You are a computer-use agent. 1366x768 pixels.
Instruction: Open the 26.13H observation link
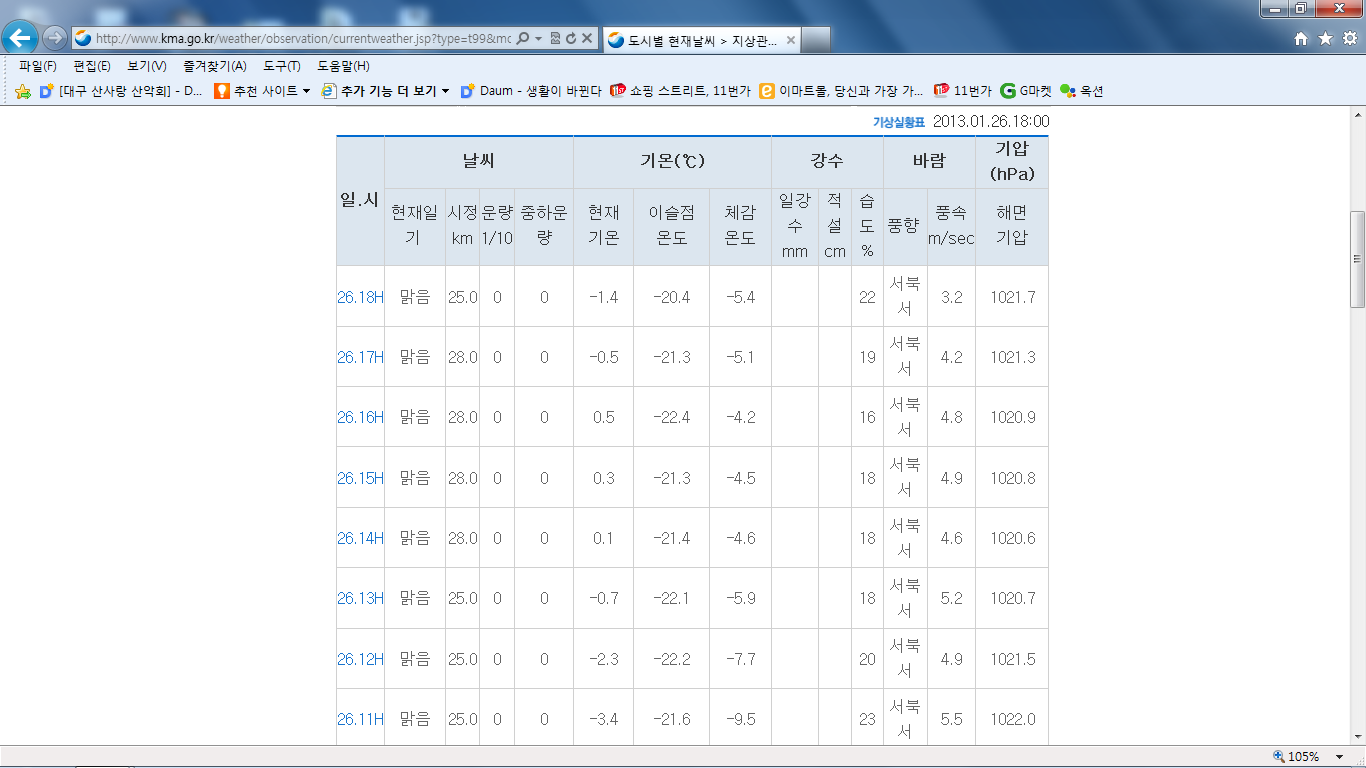pyautogui.click(x=360, y=598)
